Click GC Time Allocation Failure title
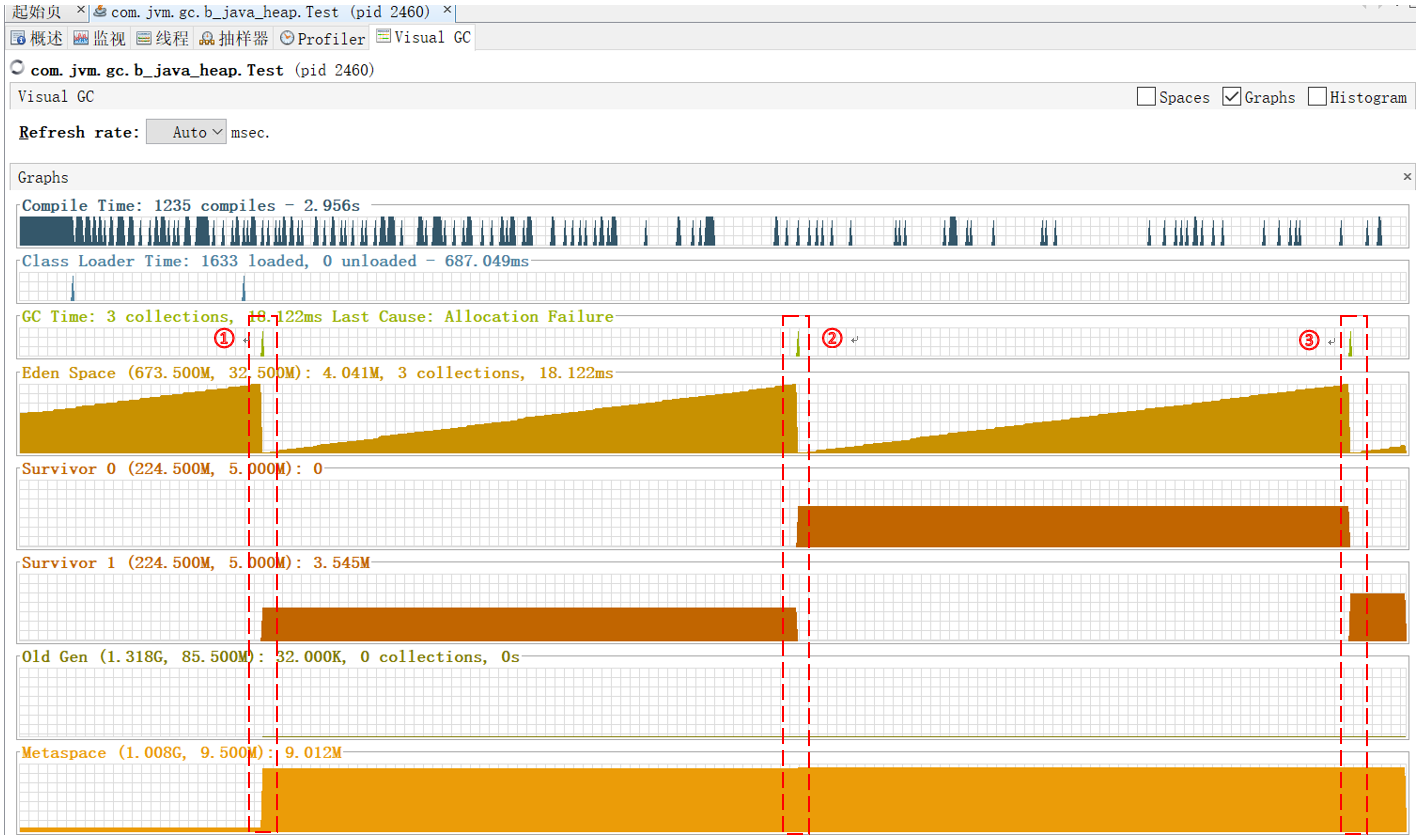The height and width of the screenshot is (838, 1416). point(318,316)
